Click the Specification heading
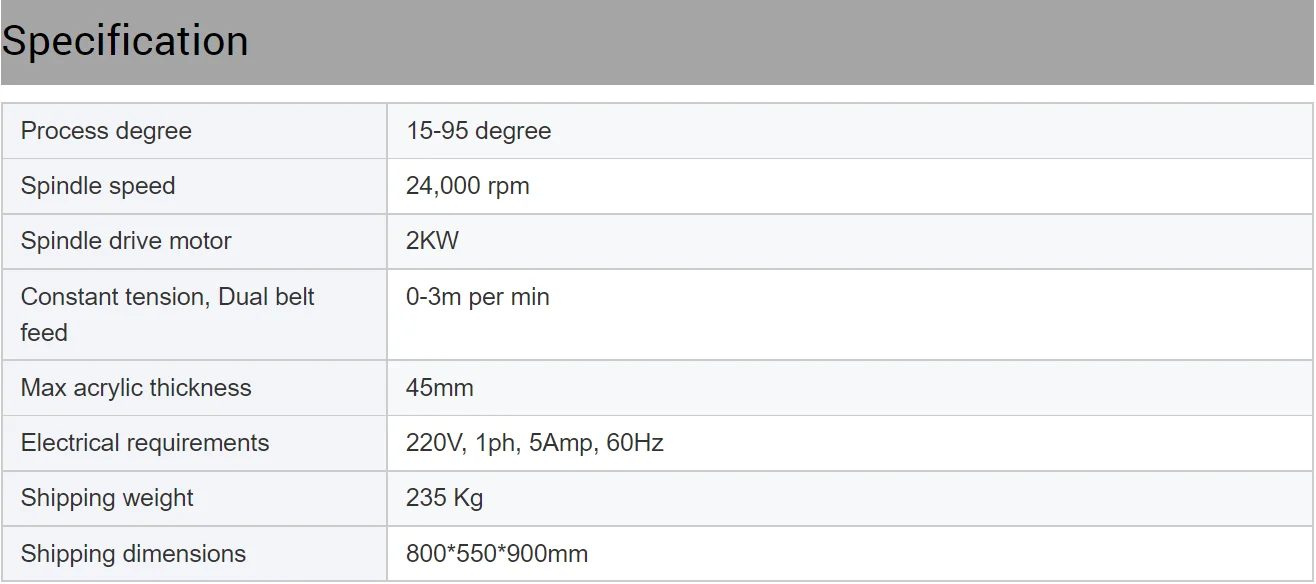Screen dimensions: 1316x584 (x=125, y=41)
